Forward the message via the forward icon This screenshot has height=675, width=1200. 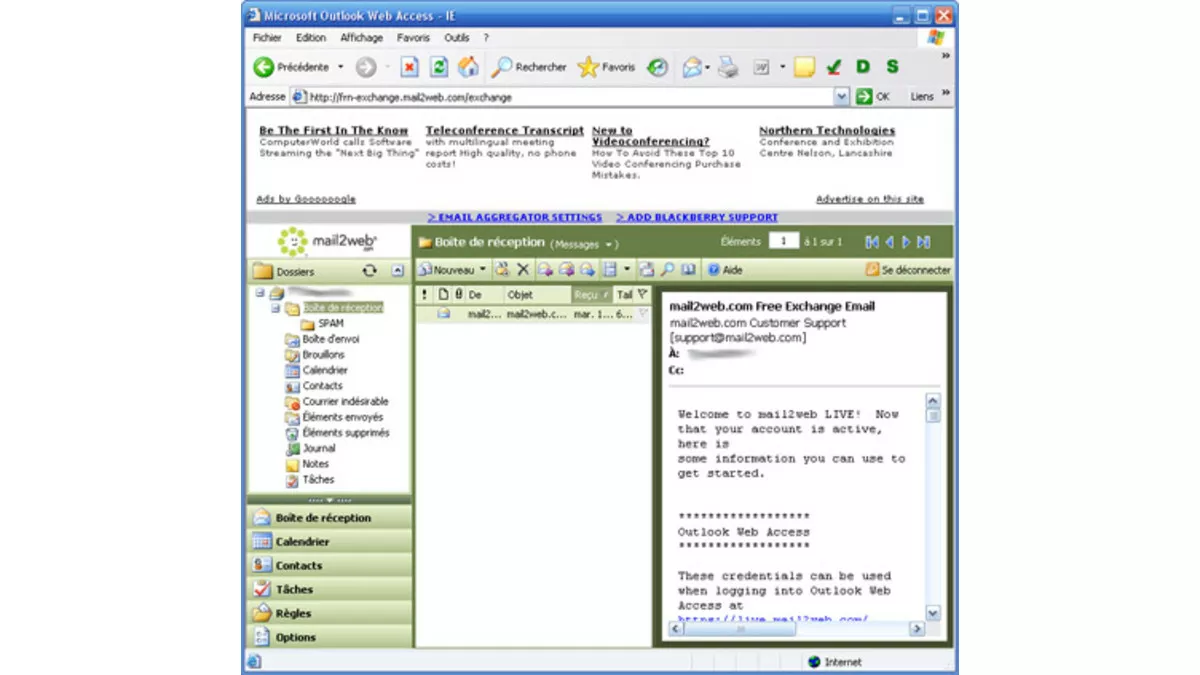pyautogui.click(x=588, y=268)
